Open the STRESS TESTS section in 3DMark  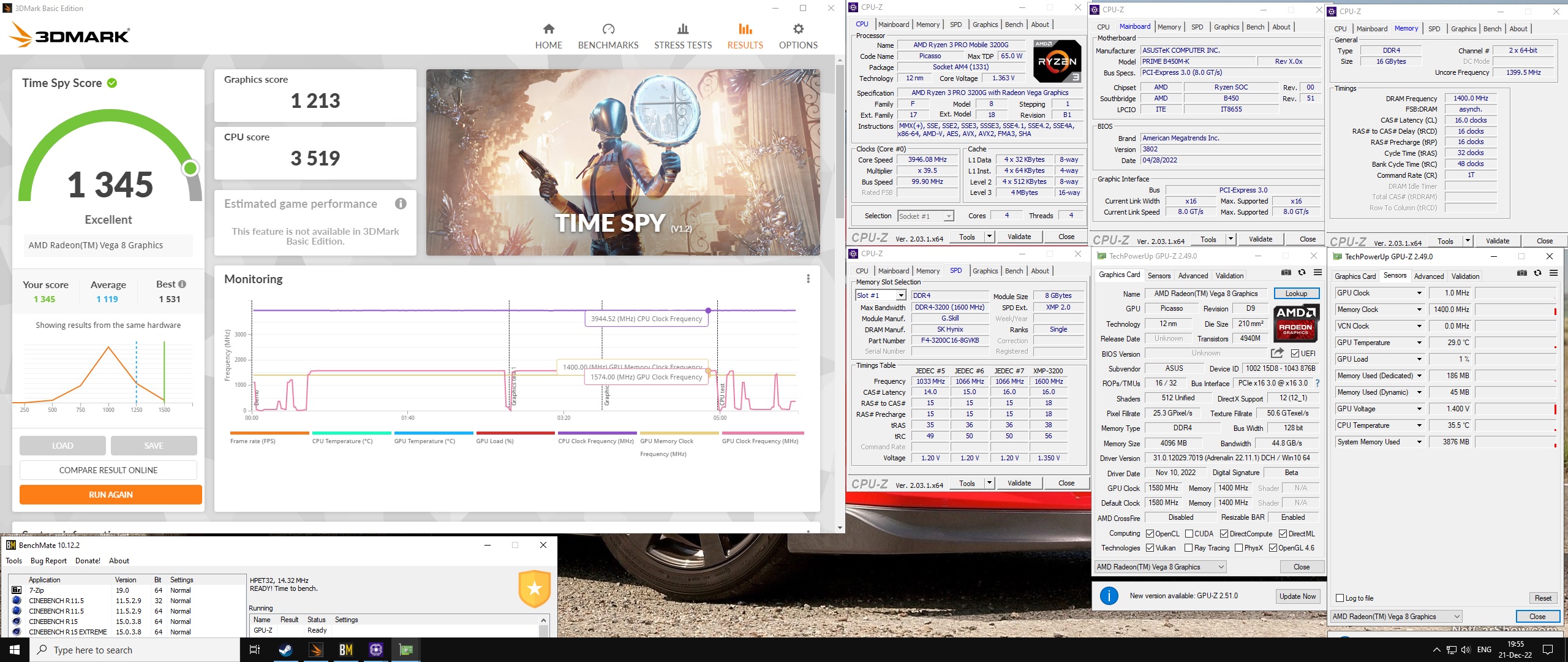point(682,37)
